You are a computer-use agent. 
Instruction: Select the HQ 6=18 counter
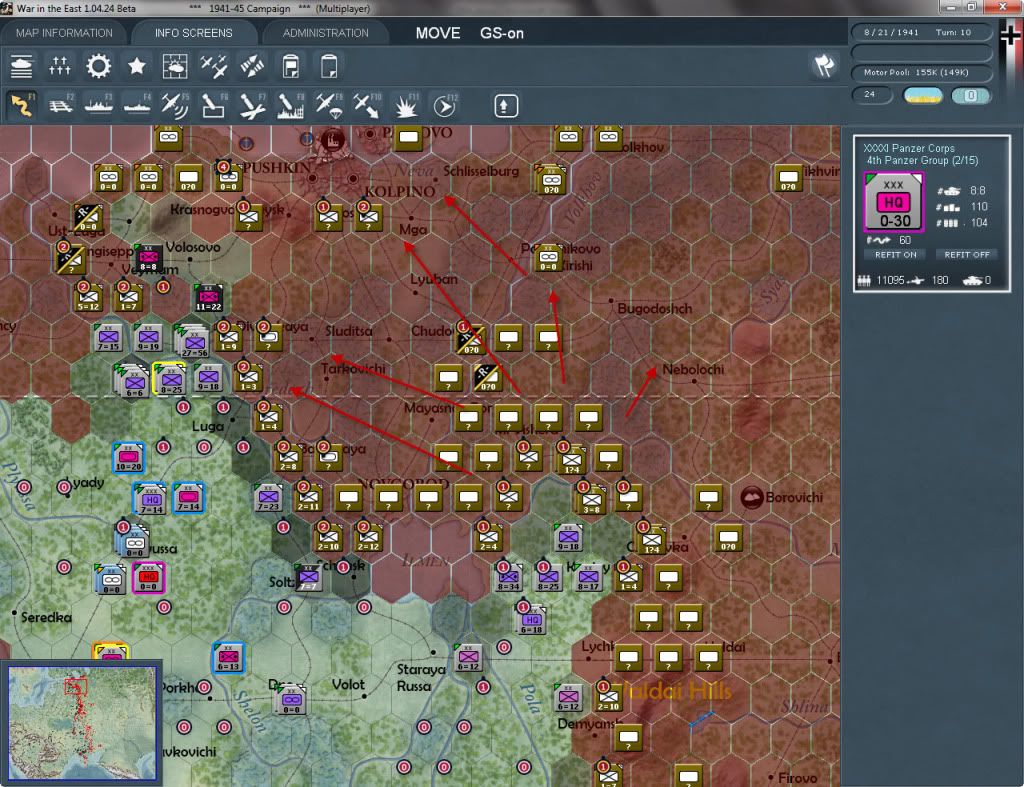(x=532, y=618)
